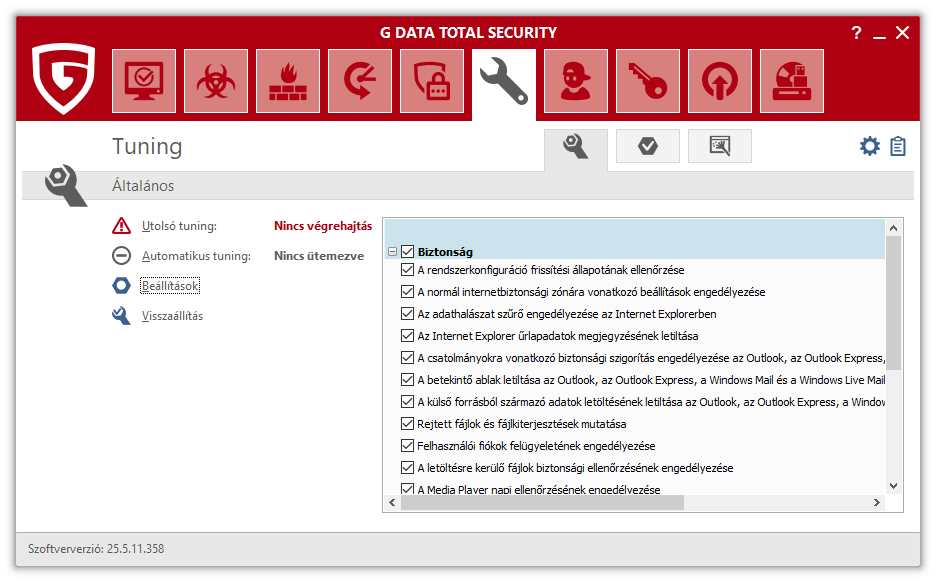Uncheck külső forrásból származó adatok letöltésének letiltása
This screenshot has width=936, height=582.
407,402
